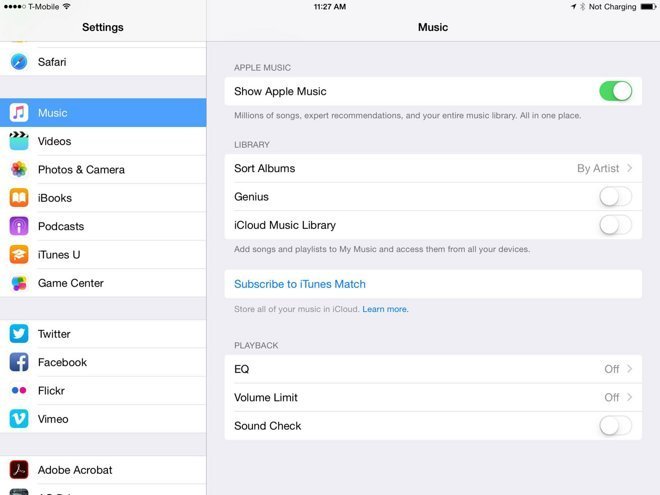Screen dimensions: 660x495
Task: Tap the iTunes U graduation cap icon
Action: point(19,255)
